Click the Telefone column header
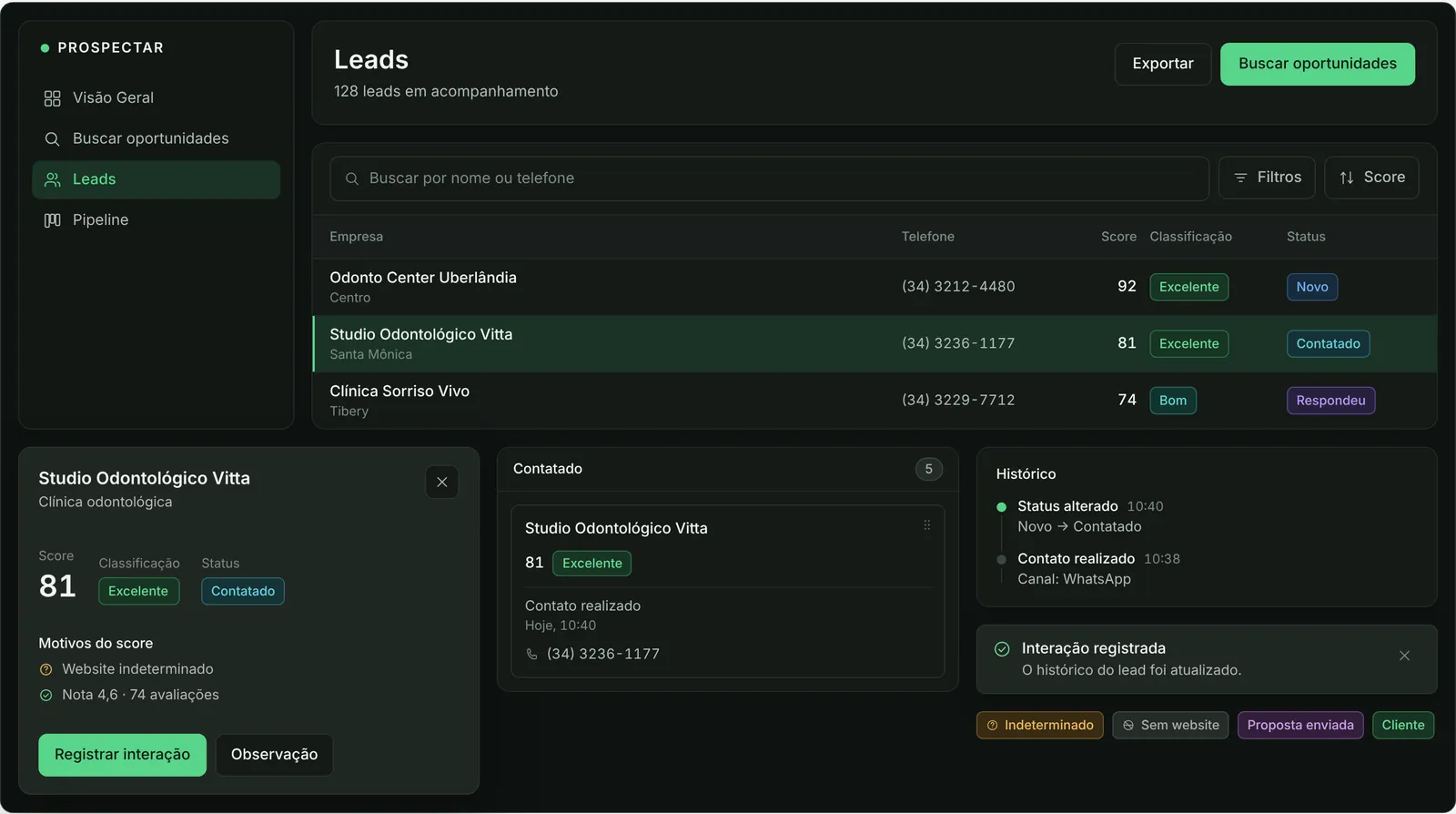The width and height of the screenshot is (1456, 814). [927, 237]
